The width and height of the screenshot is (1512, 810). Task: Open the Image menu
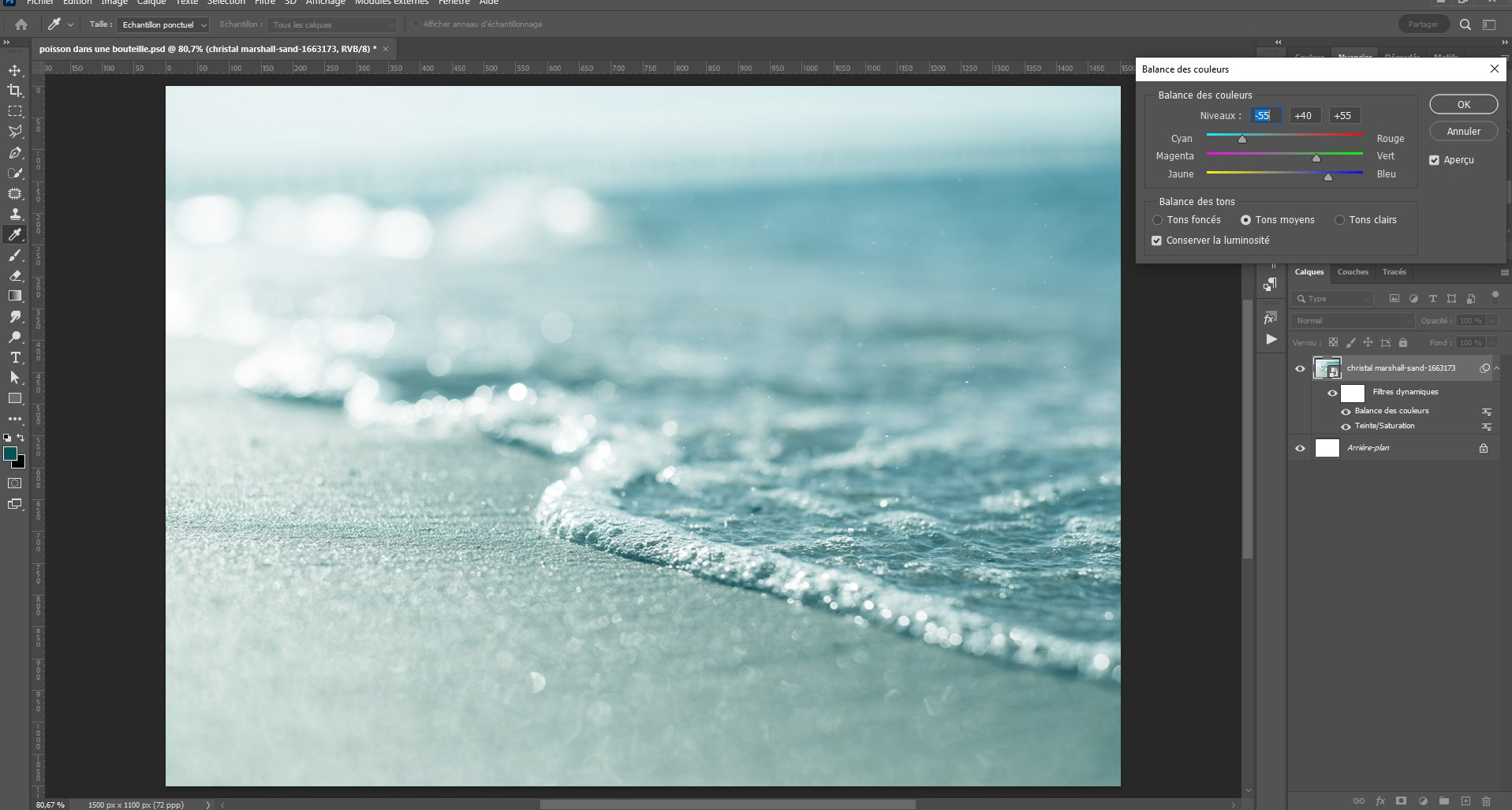click(114, 2)
